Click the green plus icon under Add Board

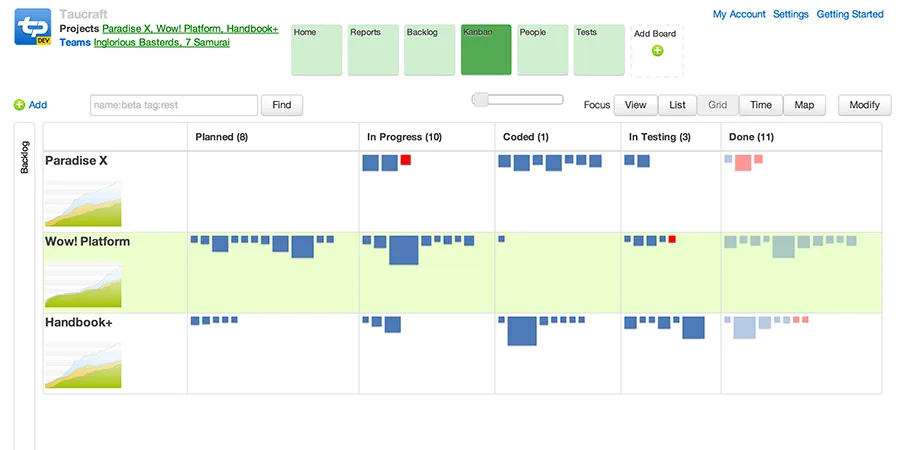click(657, 51)
